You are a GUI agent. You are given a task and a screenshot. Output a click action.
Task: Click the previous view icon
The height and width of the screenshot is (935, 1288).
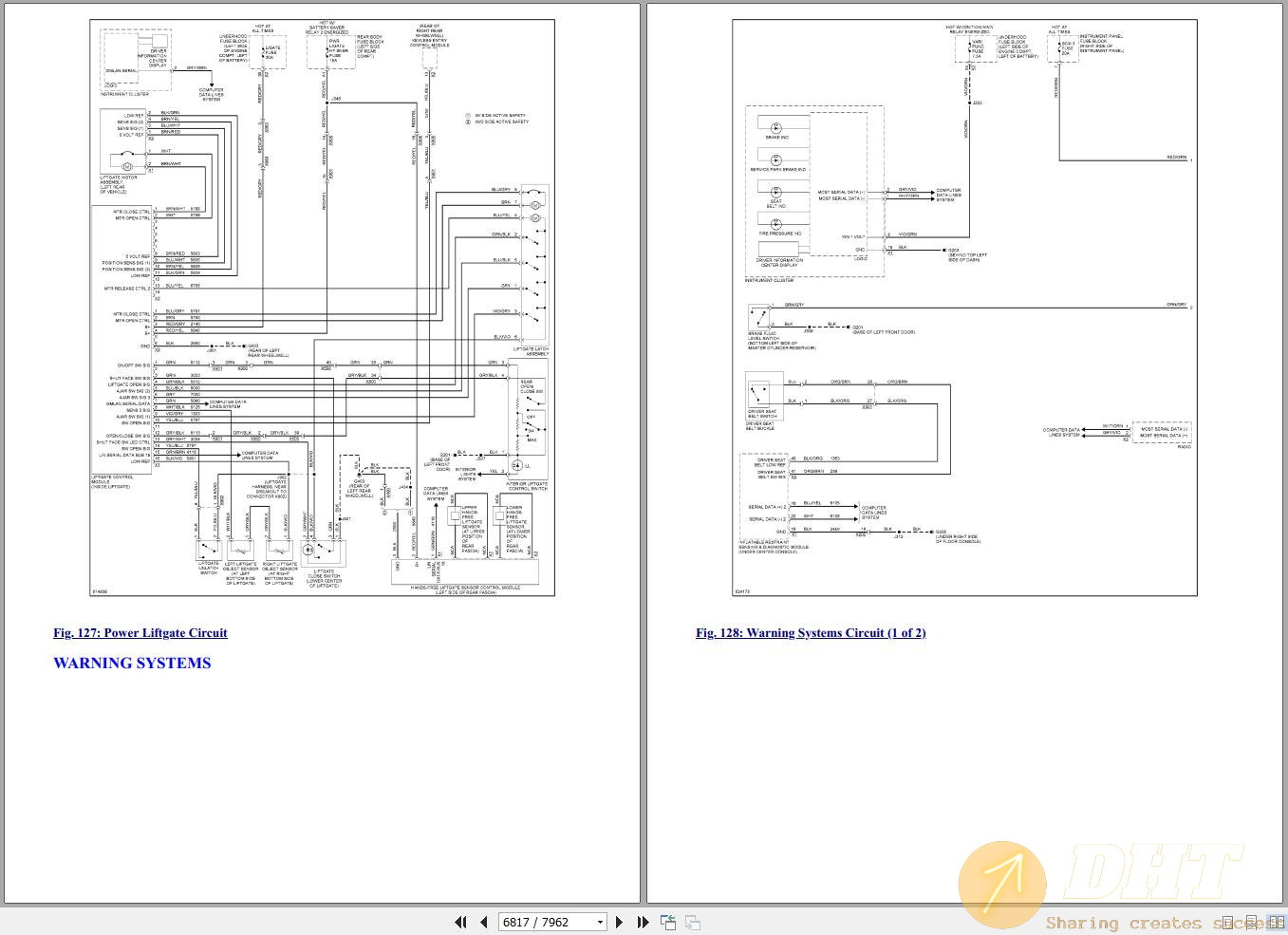coord(668,922)
